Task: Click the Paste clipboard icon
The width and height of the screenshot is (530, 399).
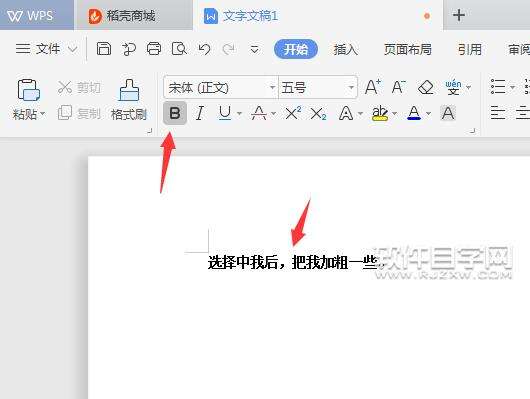Action: (29, 90)
